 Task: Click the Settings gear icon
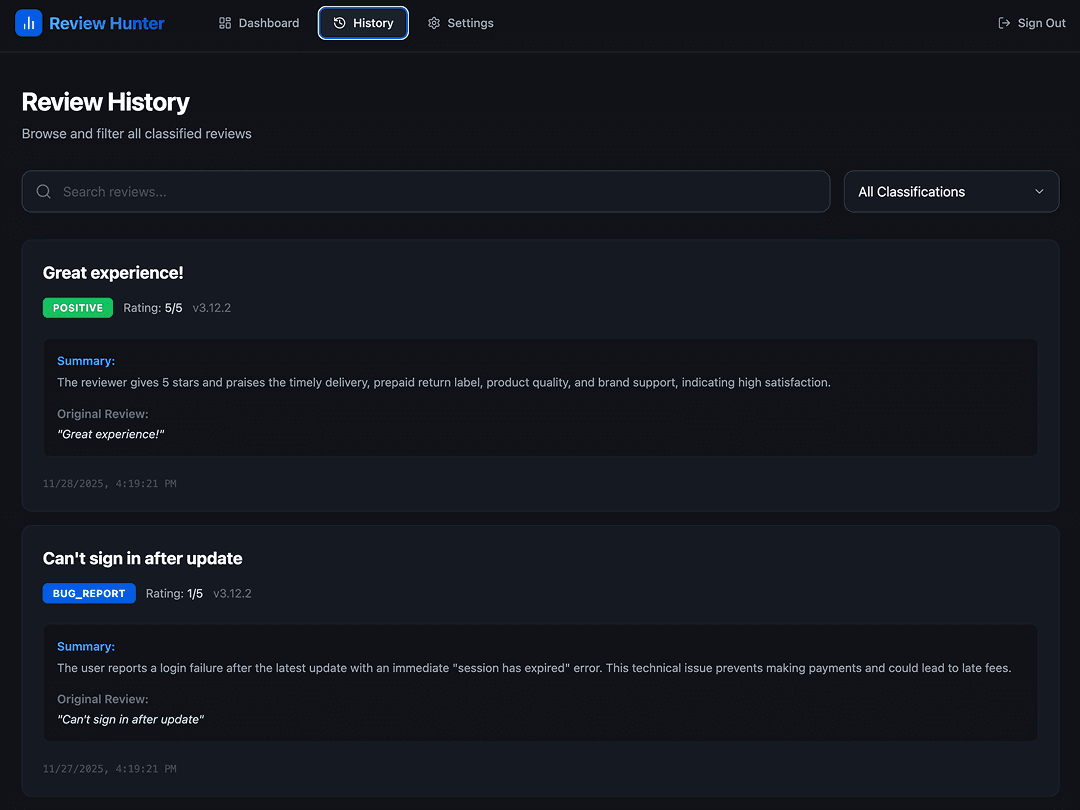[x=434, y=23]
